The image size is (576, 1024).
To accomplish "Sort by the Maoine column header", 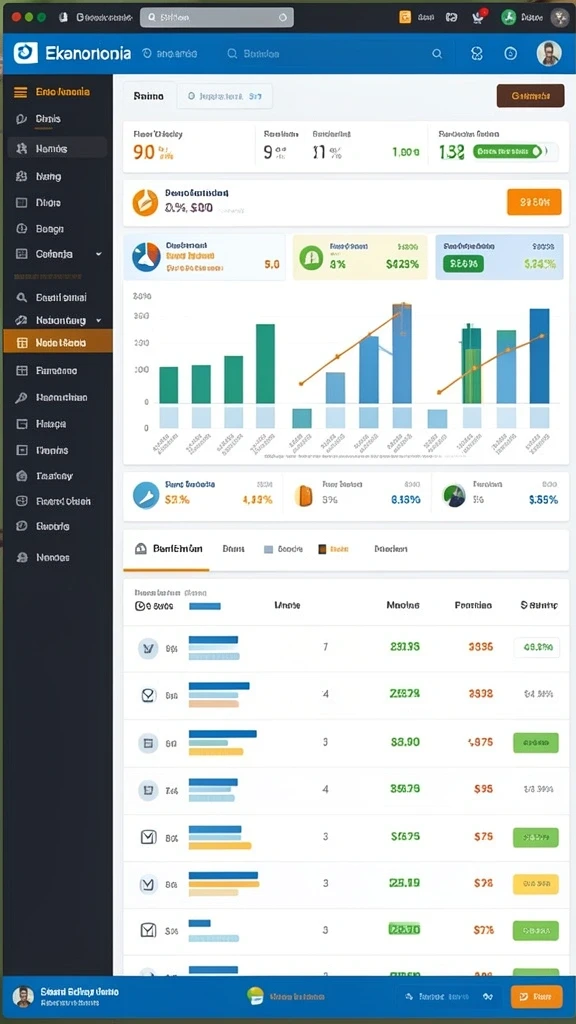I will point(403,605).
